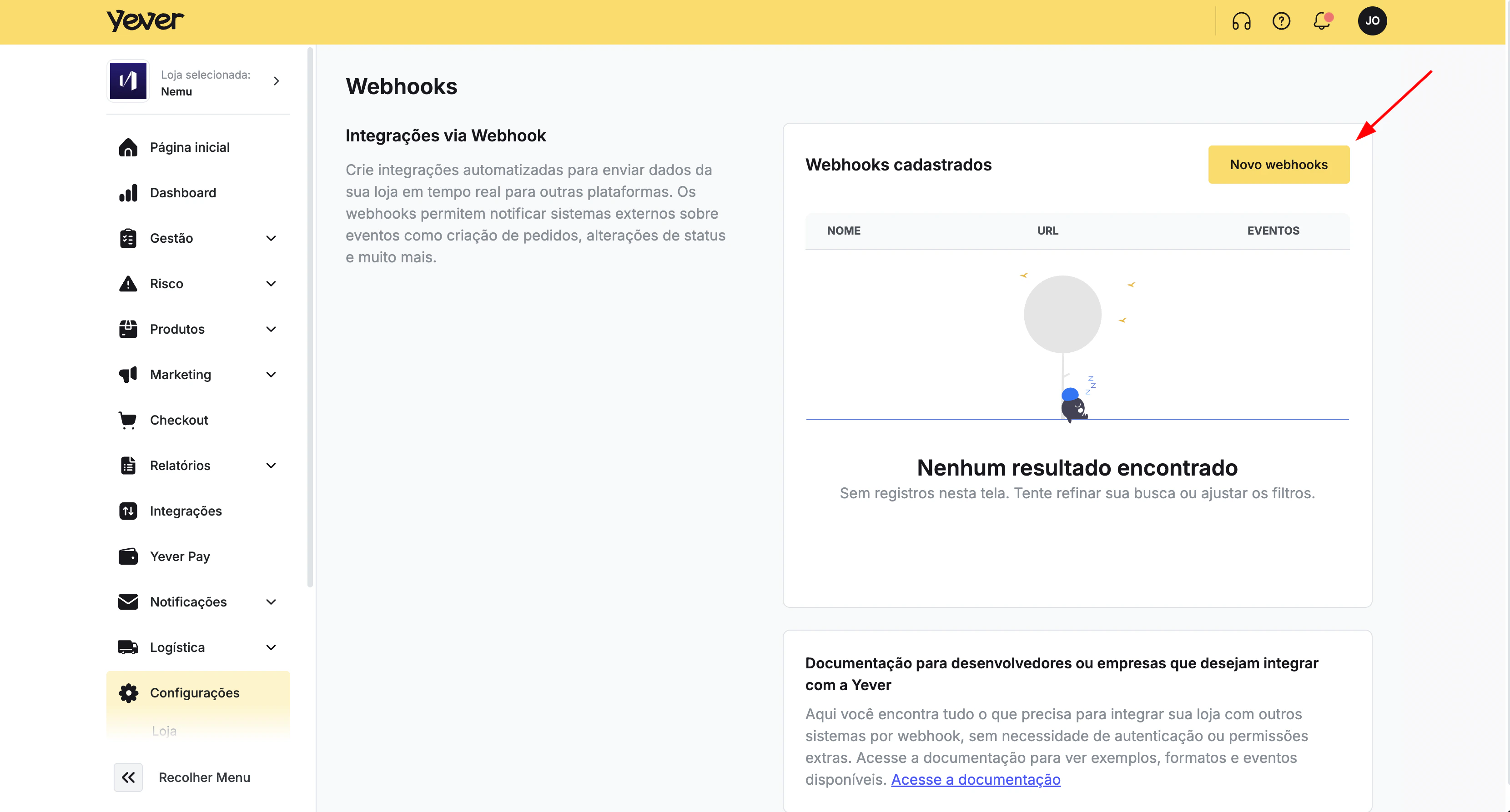Open the selected store Nemu switcher

point(198,81)
